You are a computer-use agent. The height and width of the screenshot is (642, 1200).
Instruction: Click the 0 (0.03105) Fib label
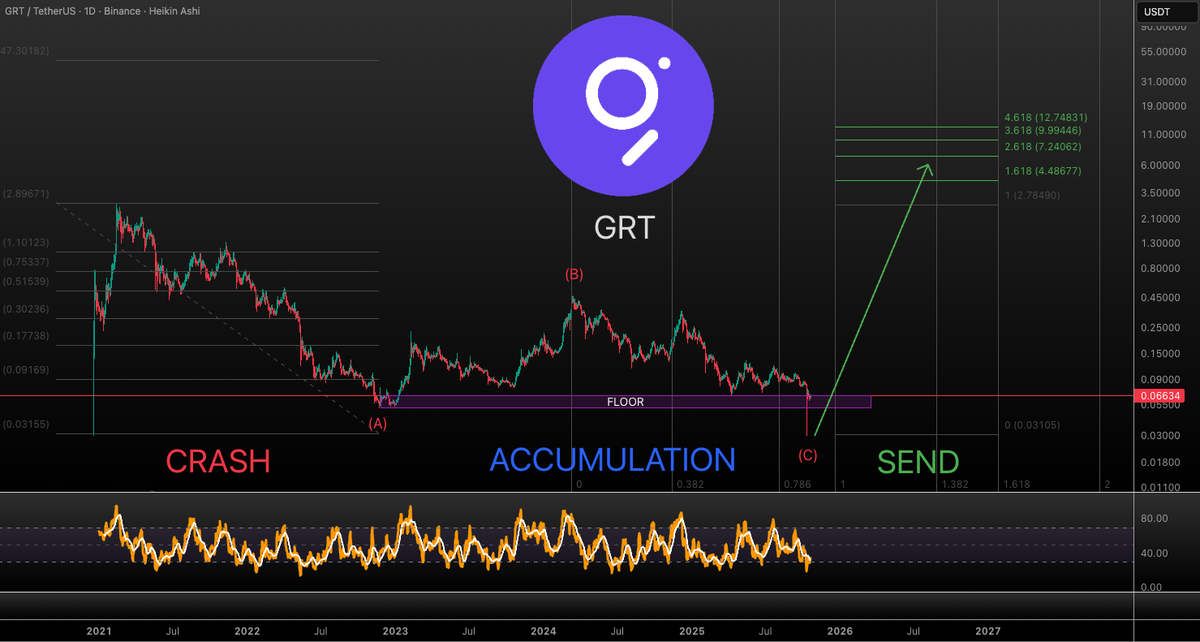tap(1034, 426)
